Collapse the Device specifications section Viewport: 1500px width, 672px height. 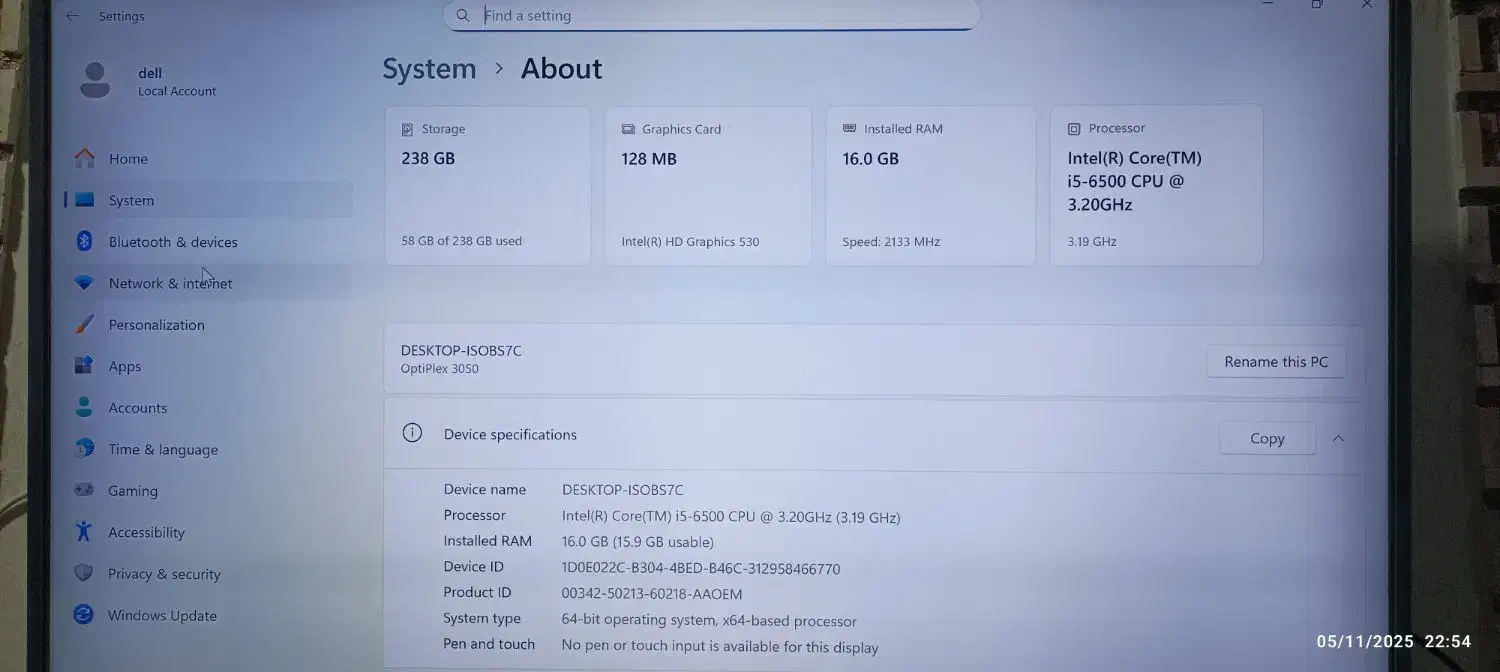coord(1338,438)
